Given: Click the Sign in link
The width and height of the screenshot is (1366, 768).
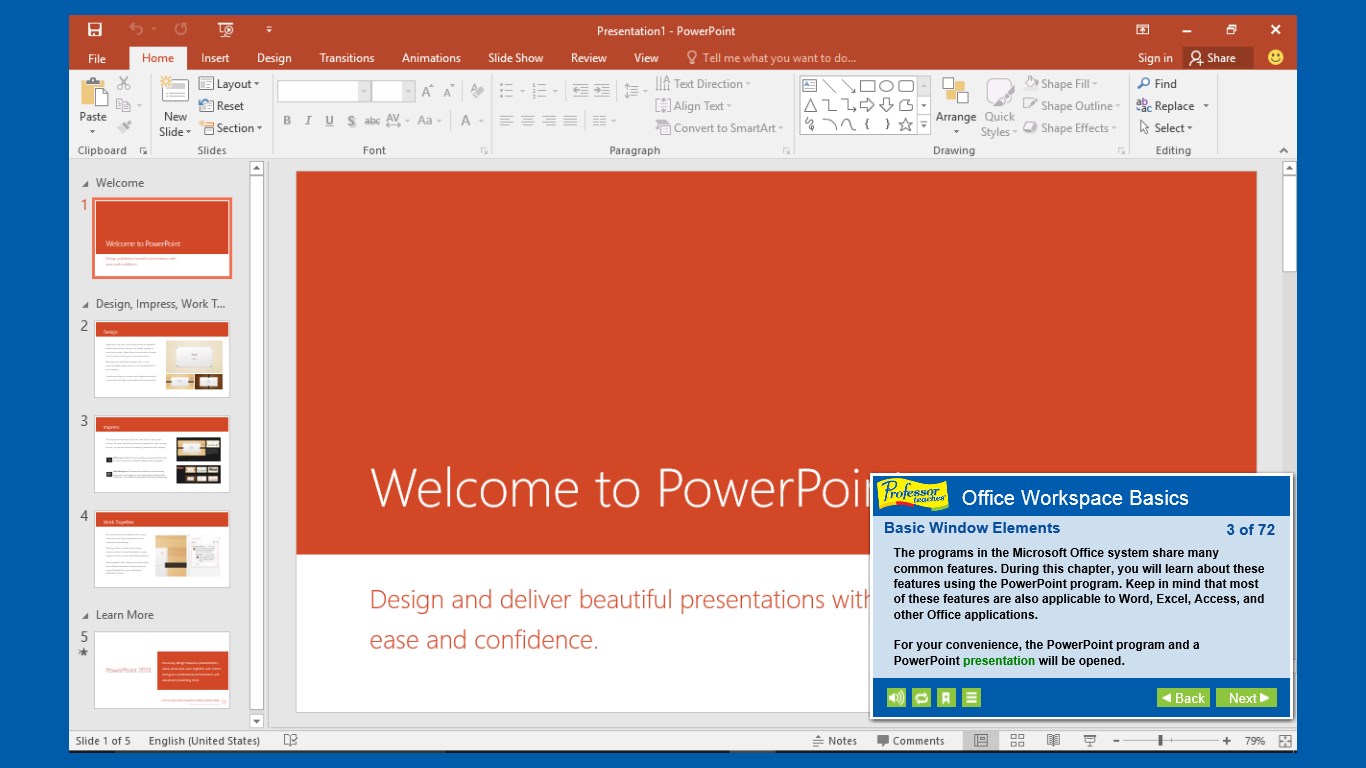Looking at the screenshot, I should tap(1155, 58).
